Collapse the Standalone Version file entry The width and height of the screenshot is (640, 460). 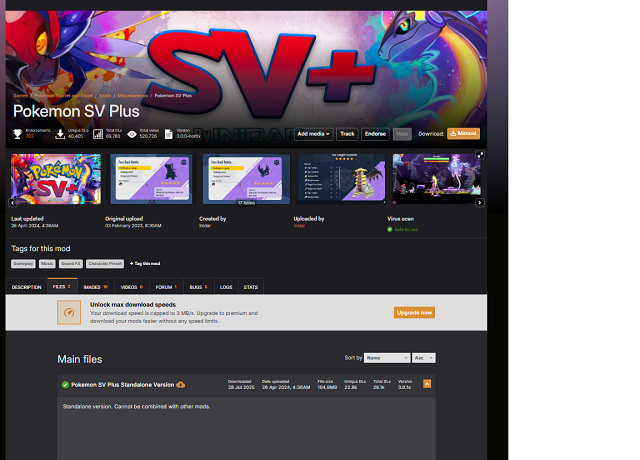pyautogui.click(x=427, y=384)
